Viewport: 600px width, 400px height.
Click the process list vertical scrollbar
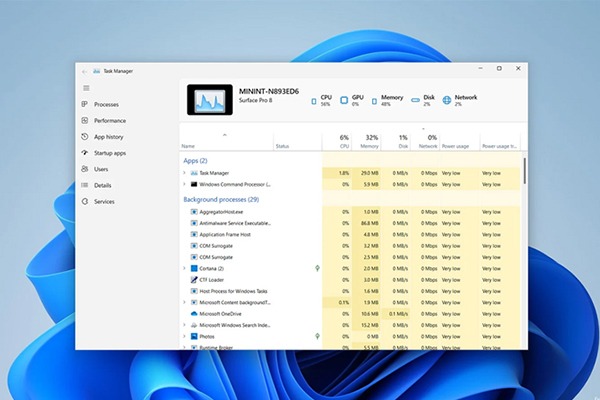[x=525, y=171]
